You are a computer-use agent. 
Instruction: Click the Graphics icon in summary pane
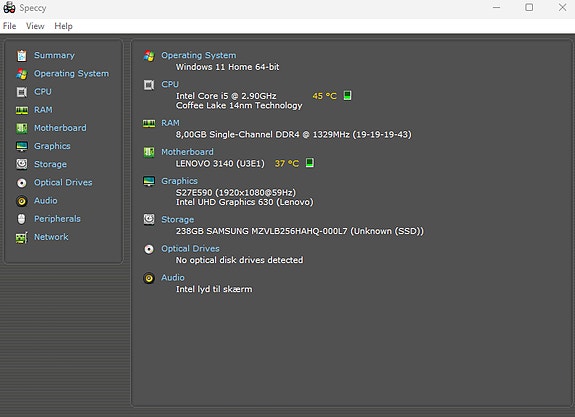click(149, 181)
